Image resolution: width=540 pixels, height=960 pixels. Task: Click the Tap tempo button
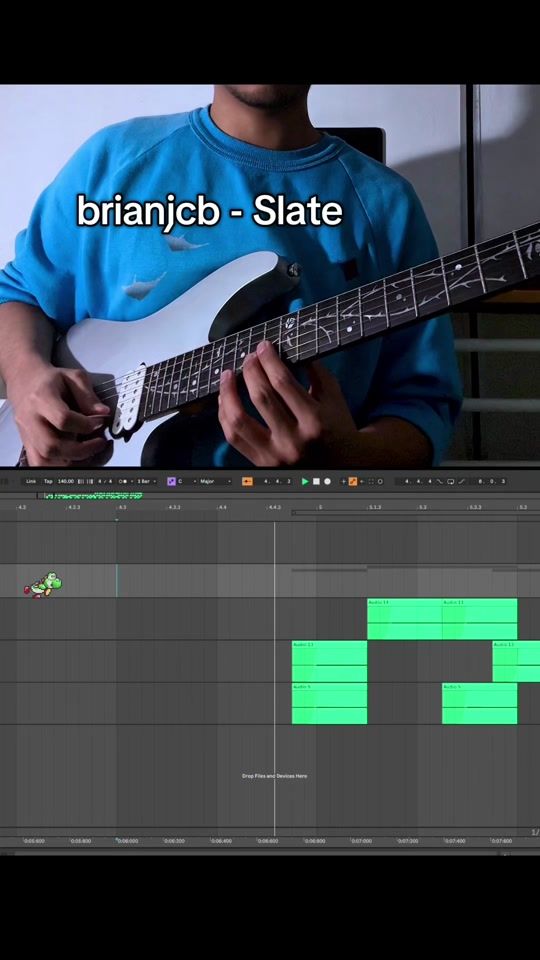point(48,481)
